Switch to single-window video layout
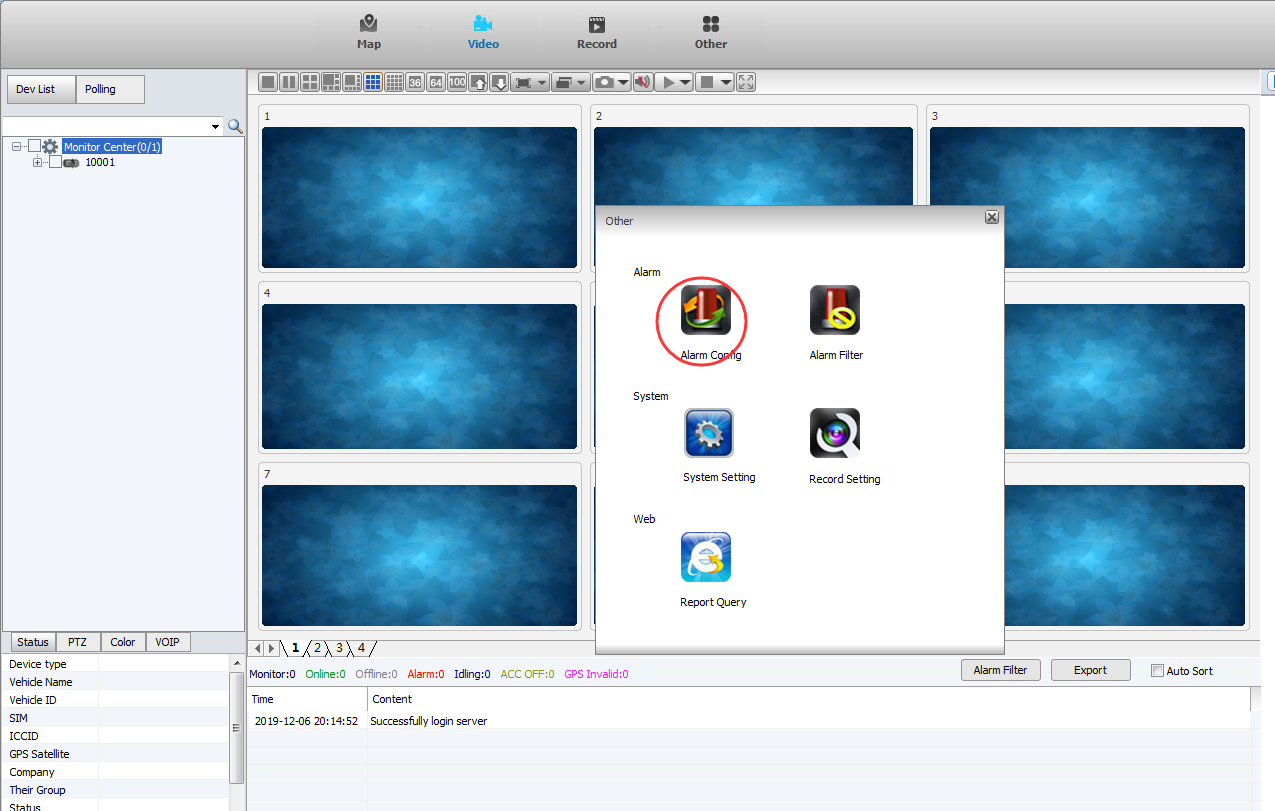The height and width of the screenshot is (811, 1275). [x=268, y=82]
